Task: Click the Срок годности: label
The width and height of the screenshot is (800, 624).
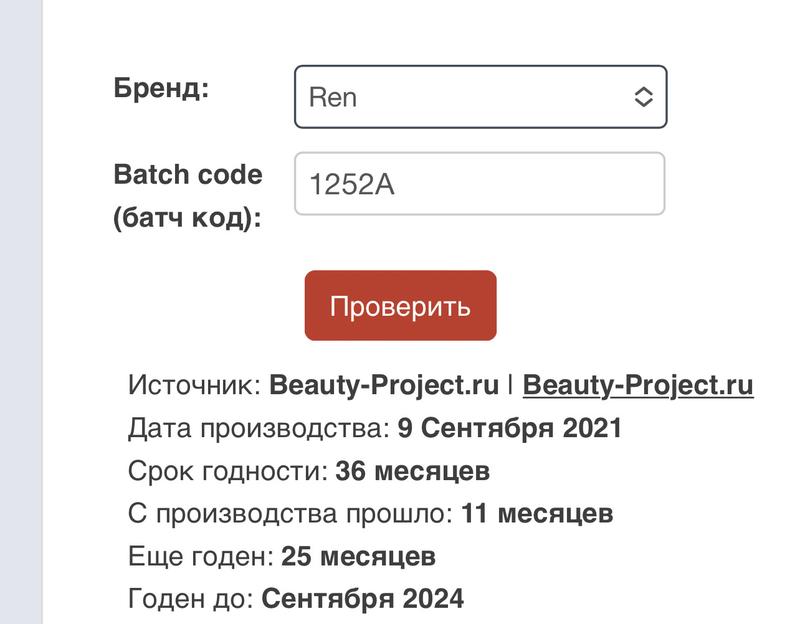Action: 228,471
